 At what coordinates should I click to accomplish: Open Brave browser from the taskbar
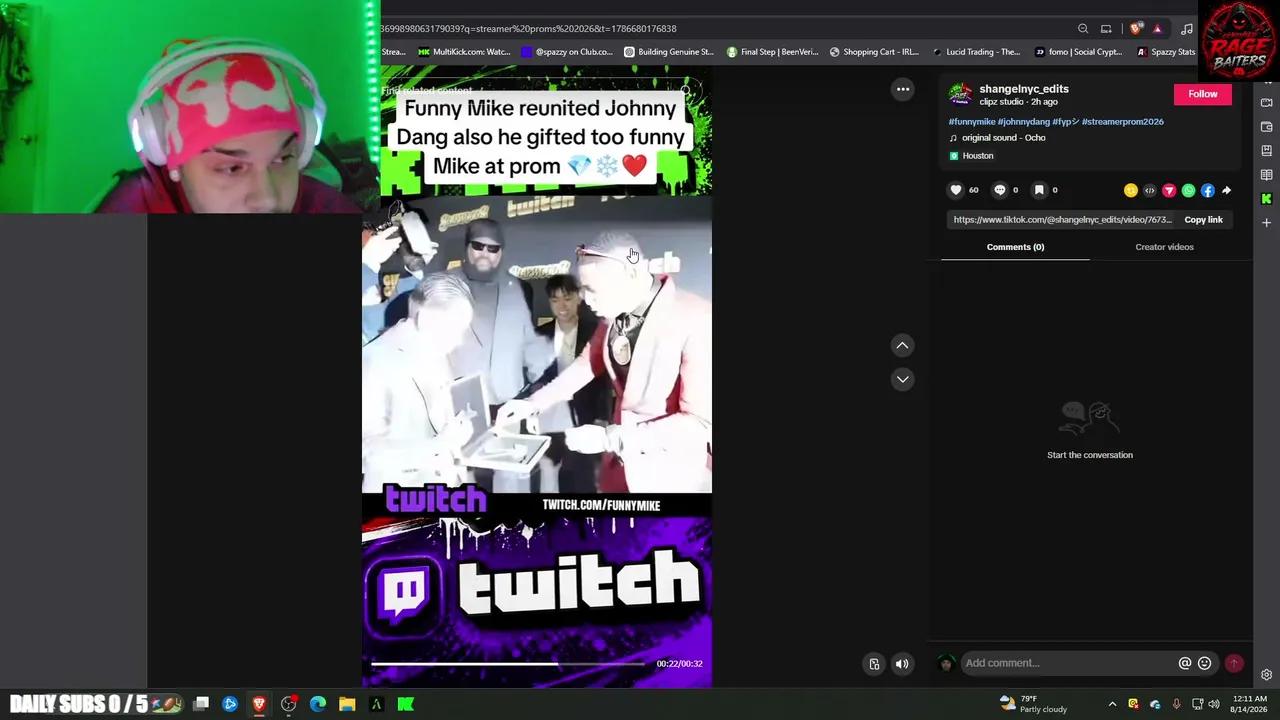click(259, 704)
